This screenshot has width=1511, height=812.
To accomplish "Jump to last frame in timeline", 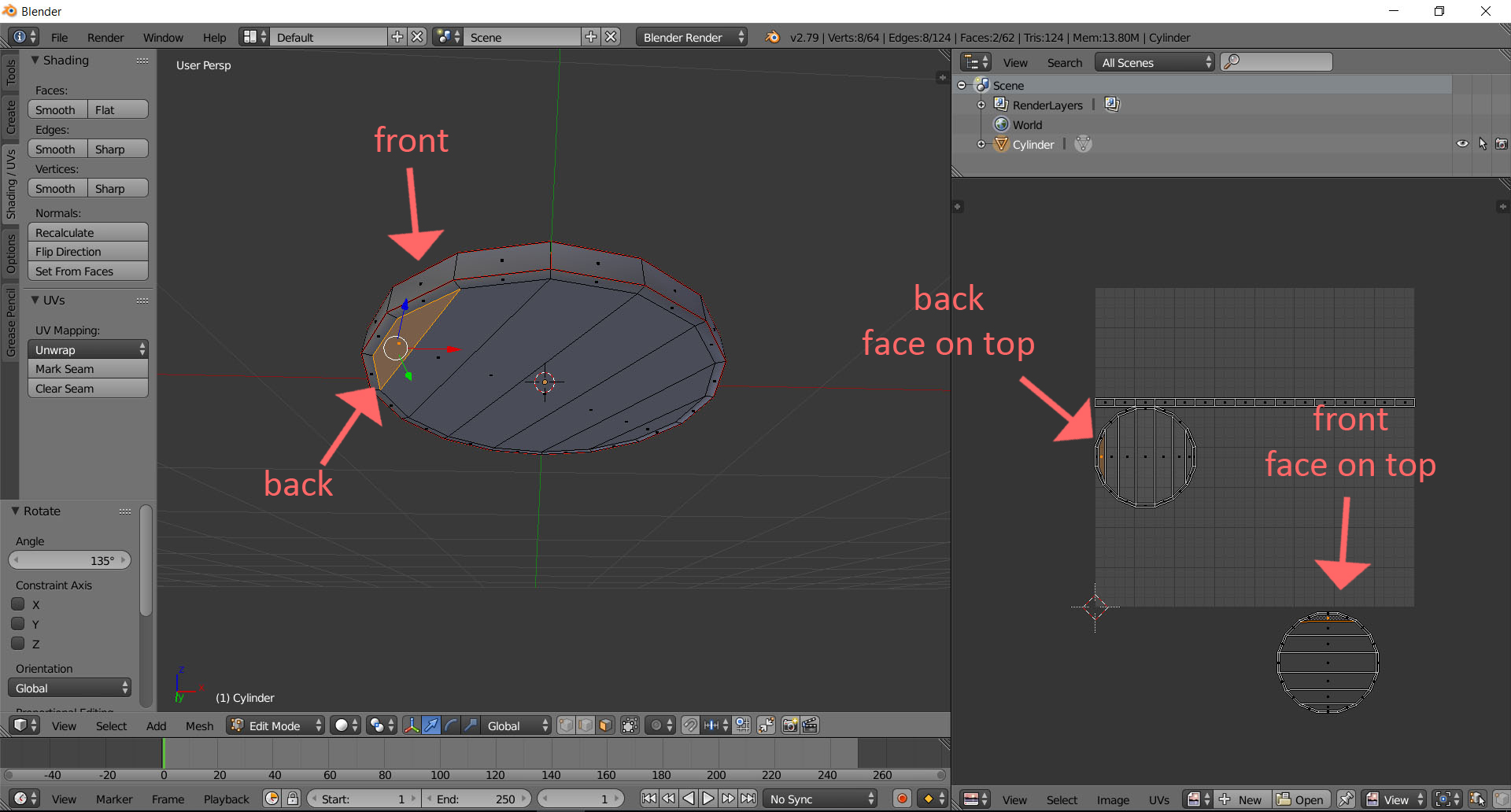I will [x=748, y=799].
